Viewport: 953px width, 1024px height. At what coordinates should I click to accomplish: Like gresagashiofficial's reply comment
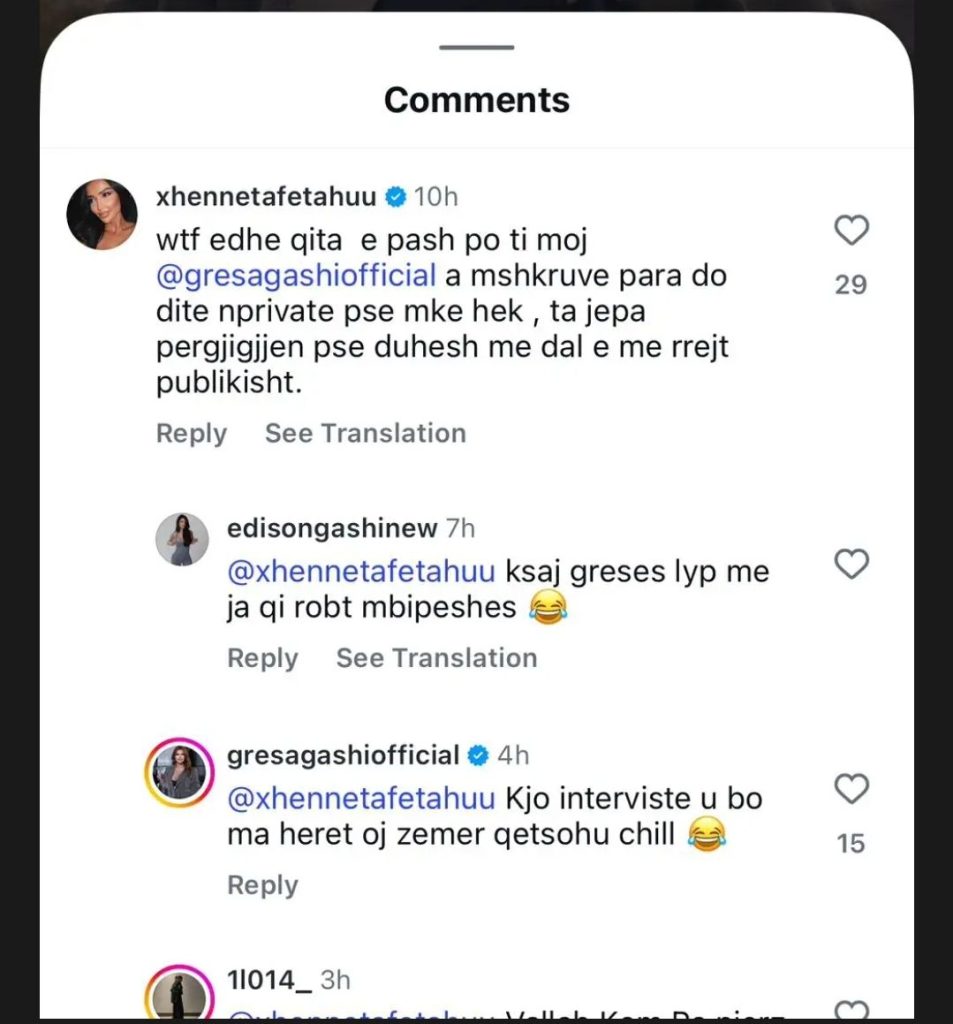(x=851, y=790)
